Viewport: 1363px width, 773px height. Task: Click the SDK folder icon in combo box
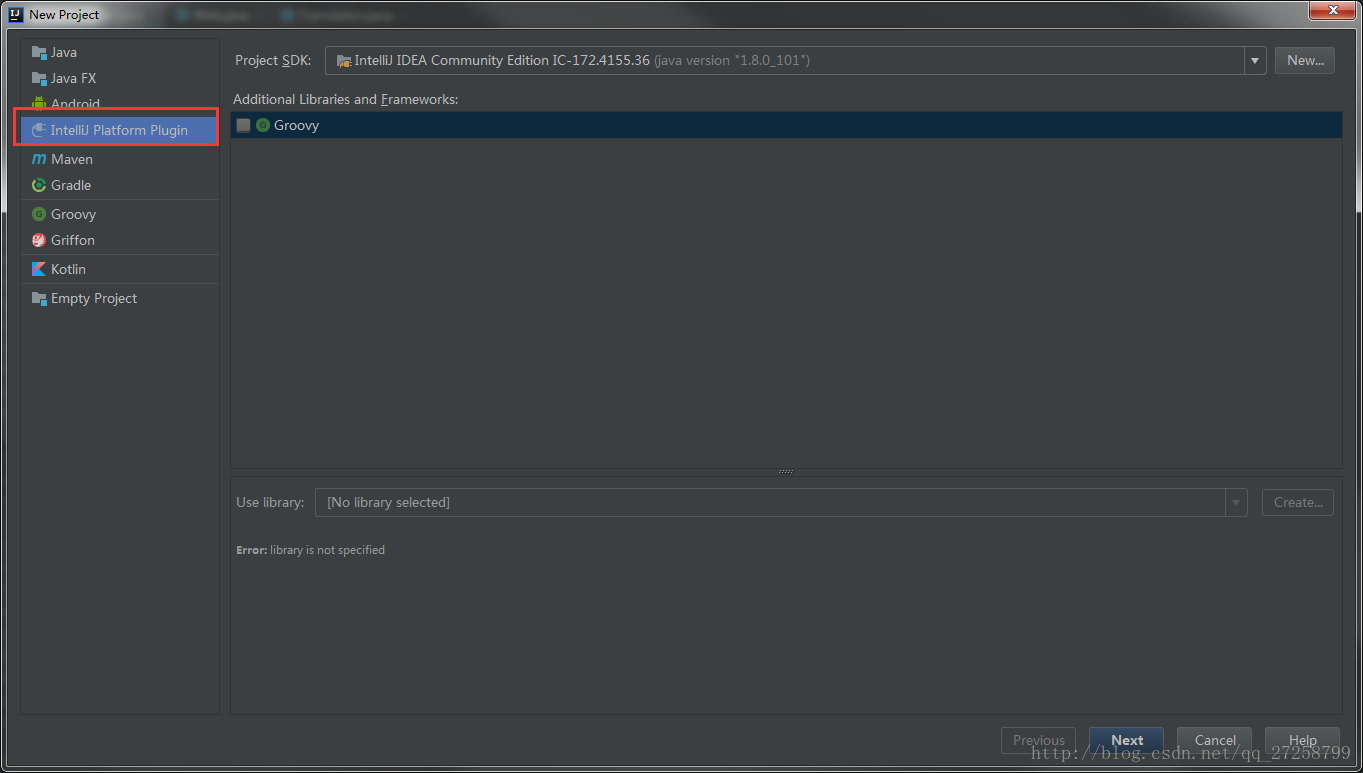click(344, 61)
